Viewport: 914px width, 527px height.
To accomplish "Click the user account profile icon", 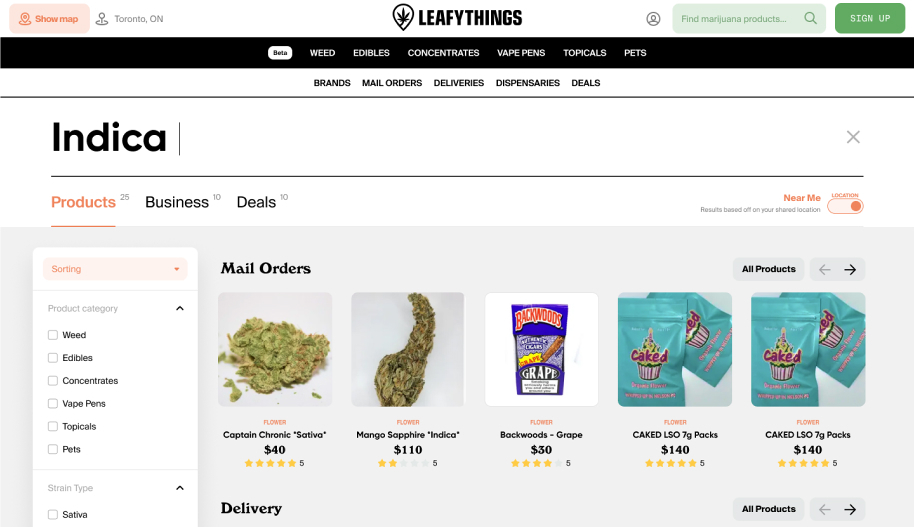I will [x=653, y=19].
